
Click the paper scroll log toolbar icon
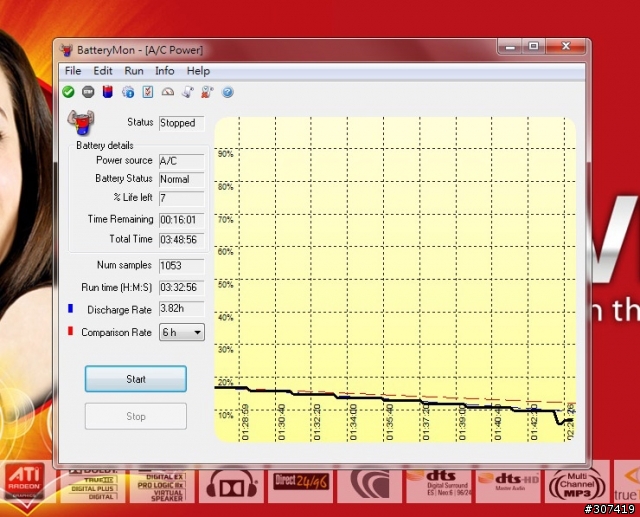coord(187,92)
